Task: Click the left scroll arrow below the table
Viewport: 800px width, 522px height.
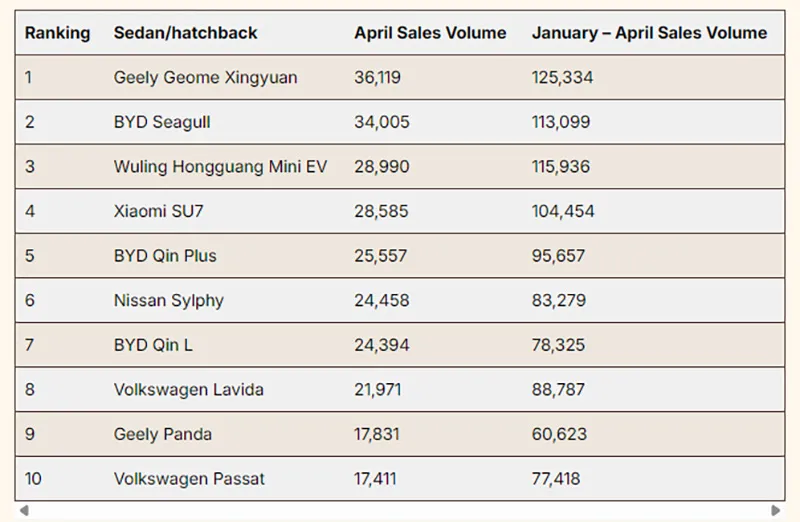Action: pos(24,511)
